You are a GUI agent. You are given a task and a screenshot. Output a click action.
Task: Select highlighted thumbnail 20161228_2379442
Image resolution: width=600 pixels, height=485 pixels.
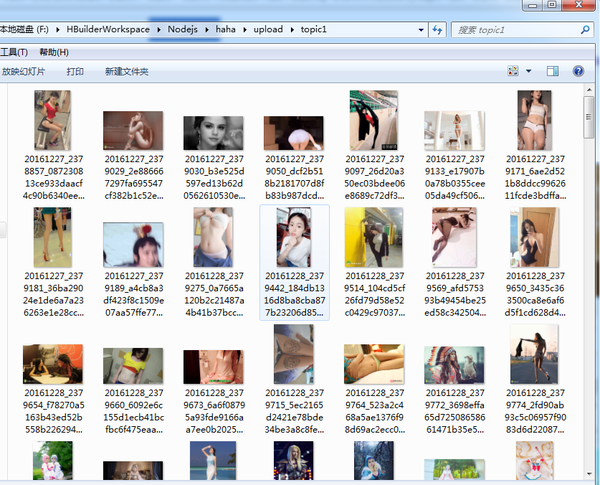[x=294, y=237]
